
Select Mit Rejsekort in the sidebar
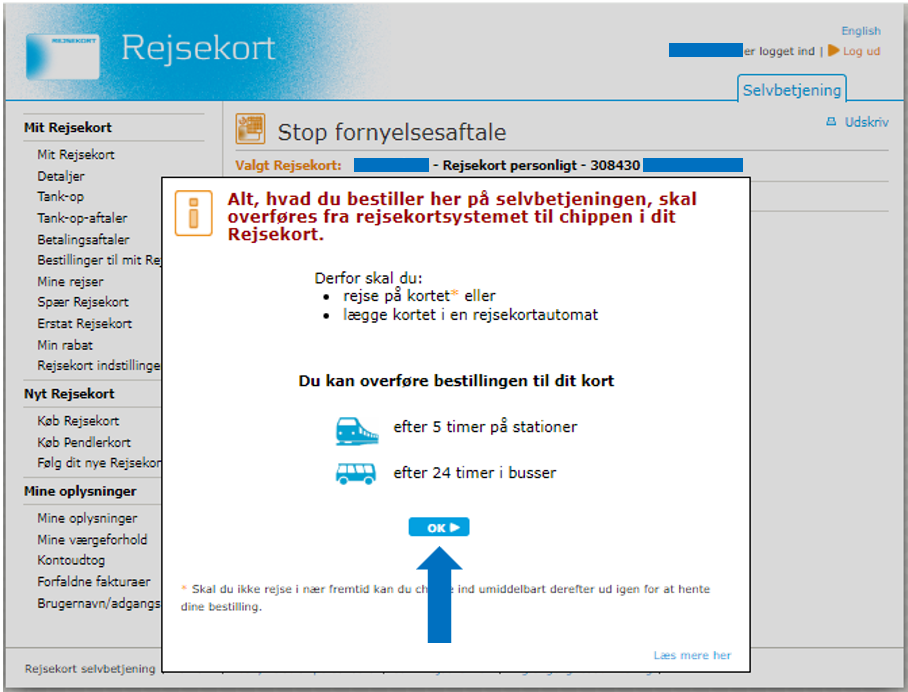click(76, 155)
